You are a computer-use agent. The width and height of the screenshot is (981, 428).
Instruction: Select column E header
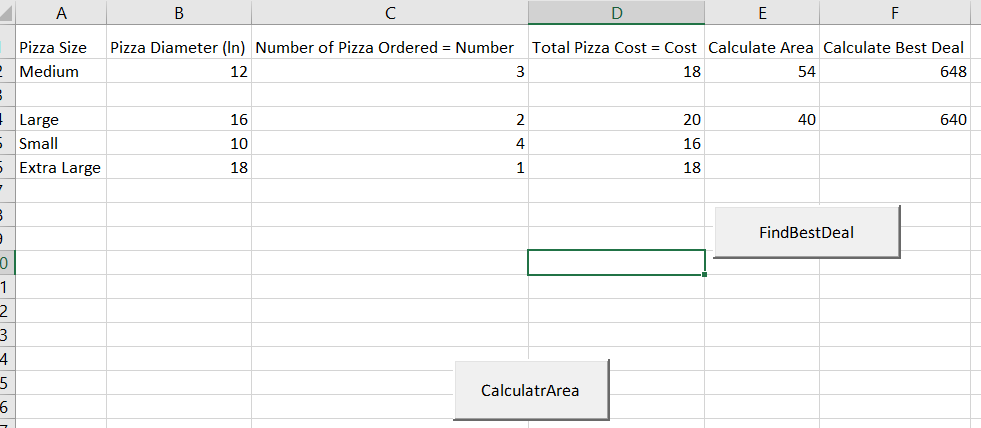pos(762,13)
